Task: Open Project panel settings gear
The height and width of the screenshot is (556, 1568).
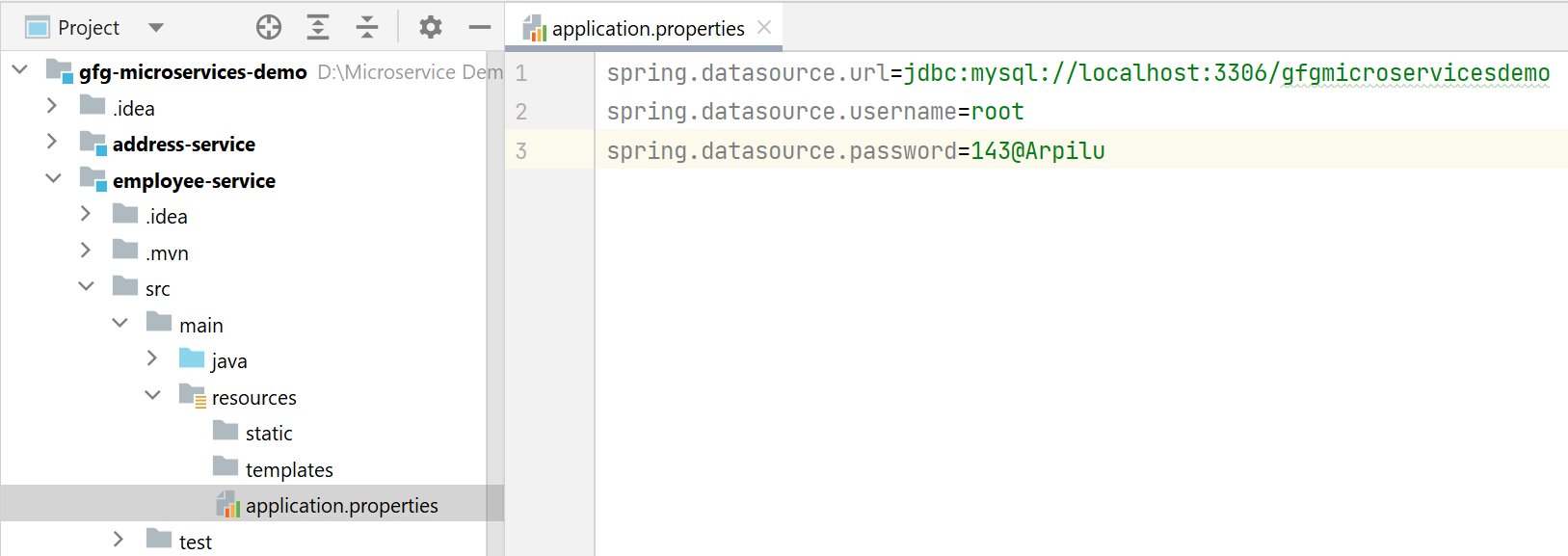Action: [x=431, y=28]
